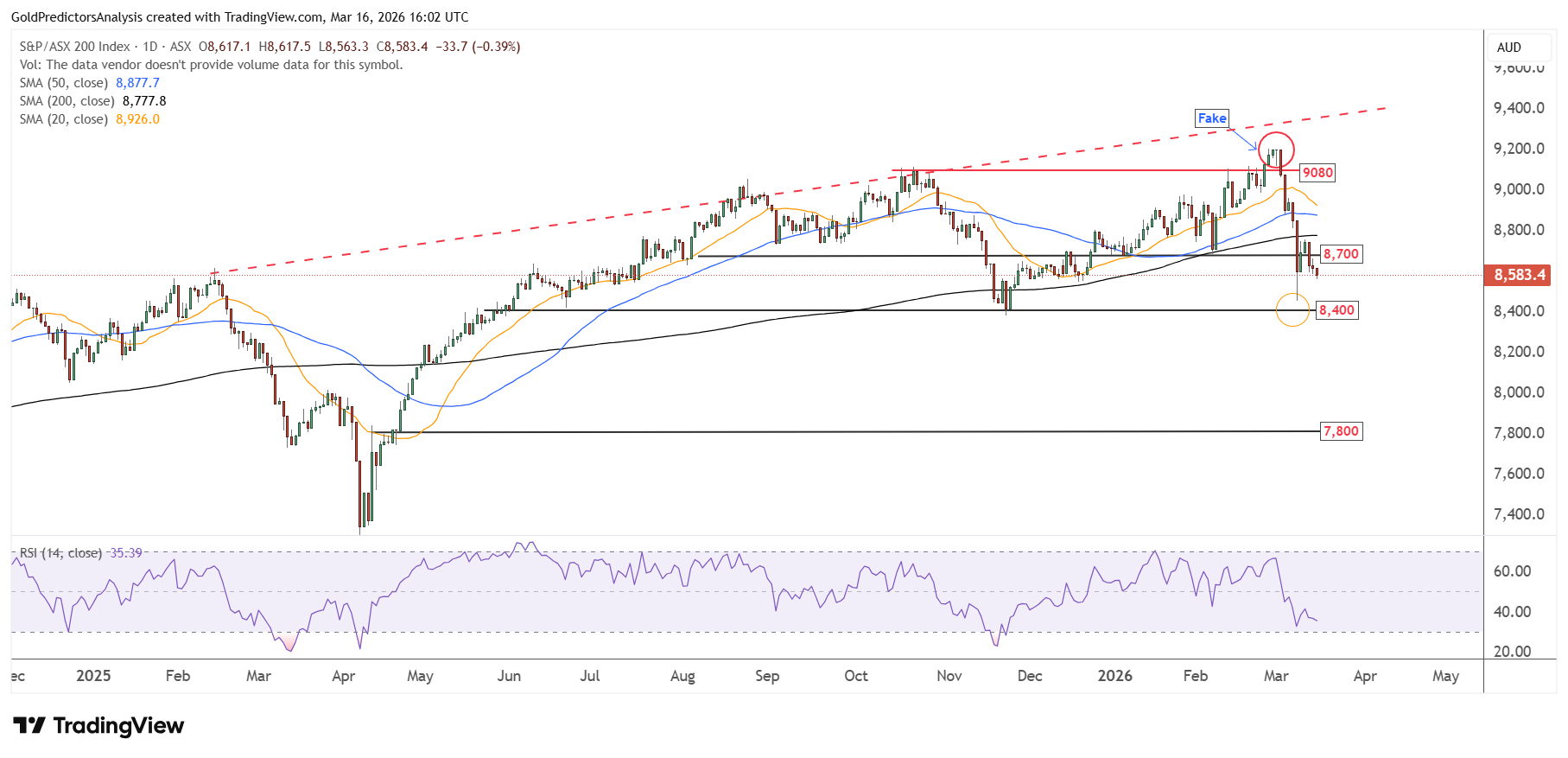Click the blue Fake annotation label

(x=1211, y=118)
